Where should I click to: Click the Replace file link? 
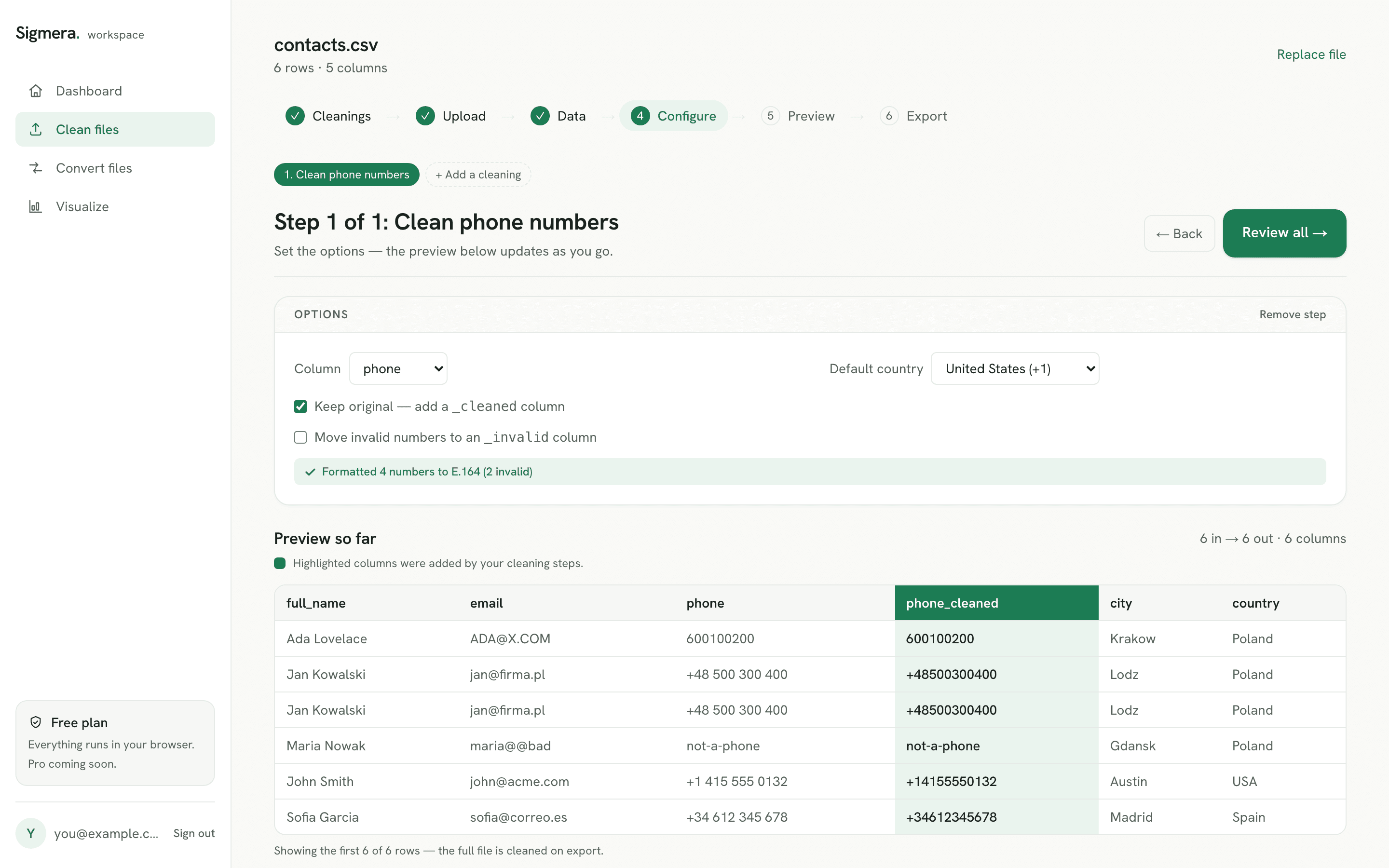pyautogui.click(x=1311, y=54)
